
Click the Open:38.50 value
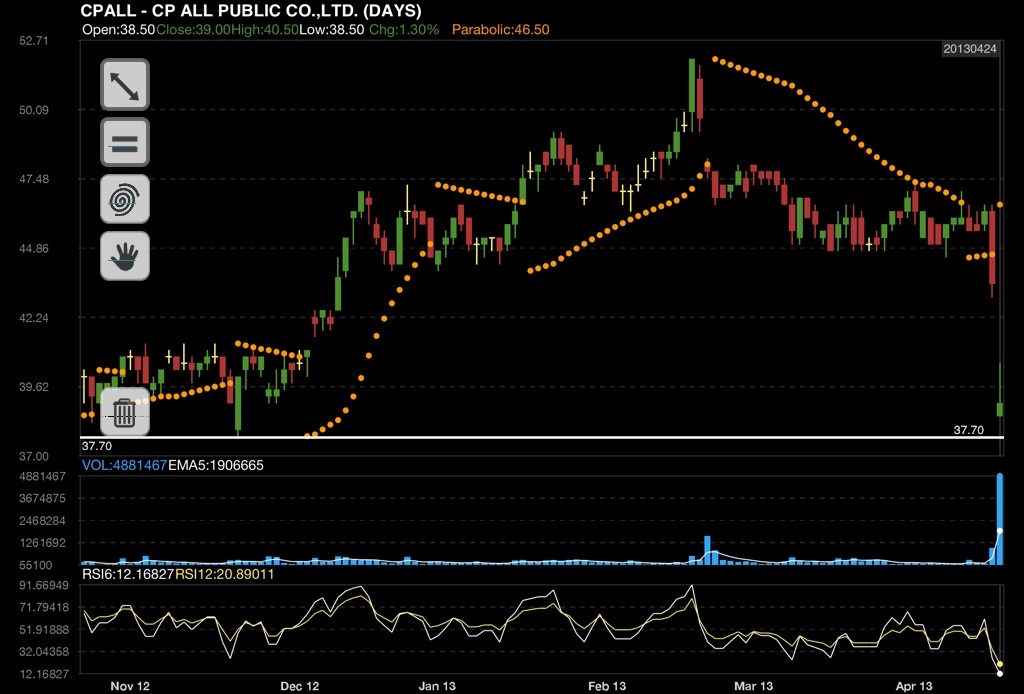118,29
